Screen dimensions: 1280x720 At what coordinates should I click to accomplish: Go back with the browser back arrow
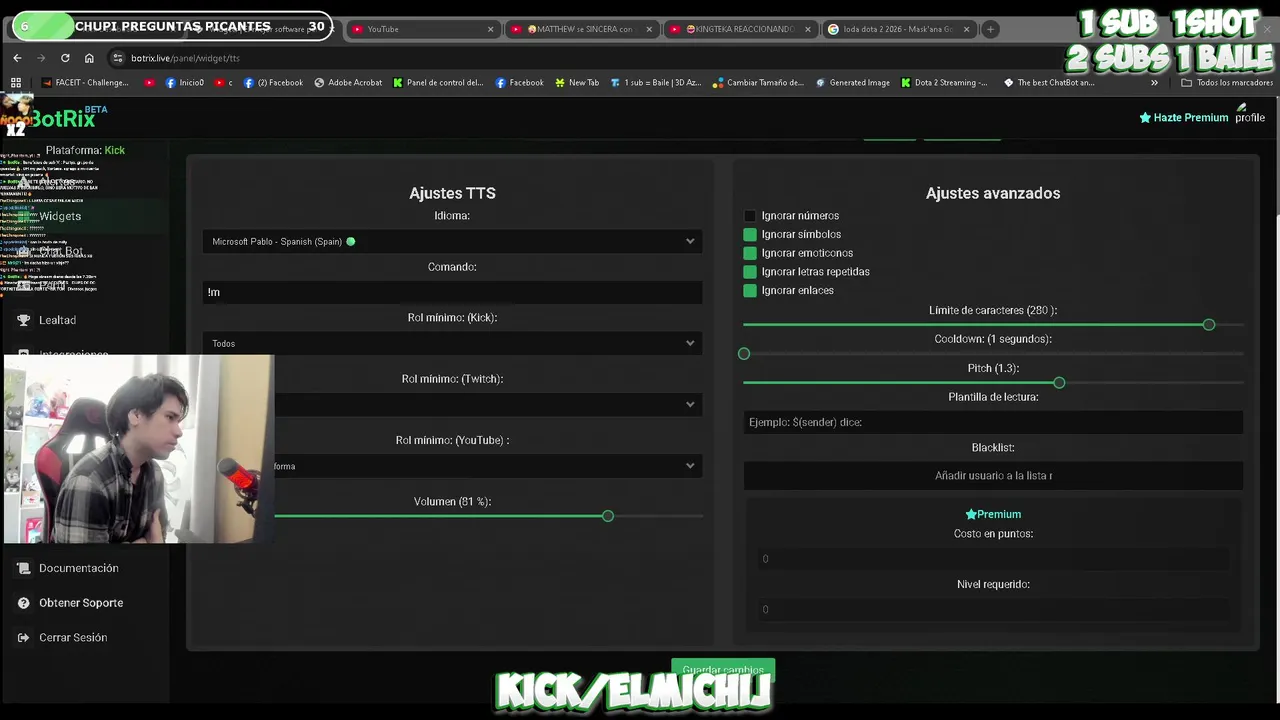pyautogui.click(x=17, y=58)
